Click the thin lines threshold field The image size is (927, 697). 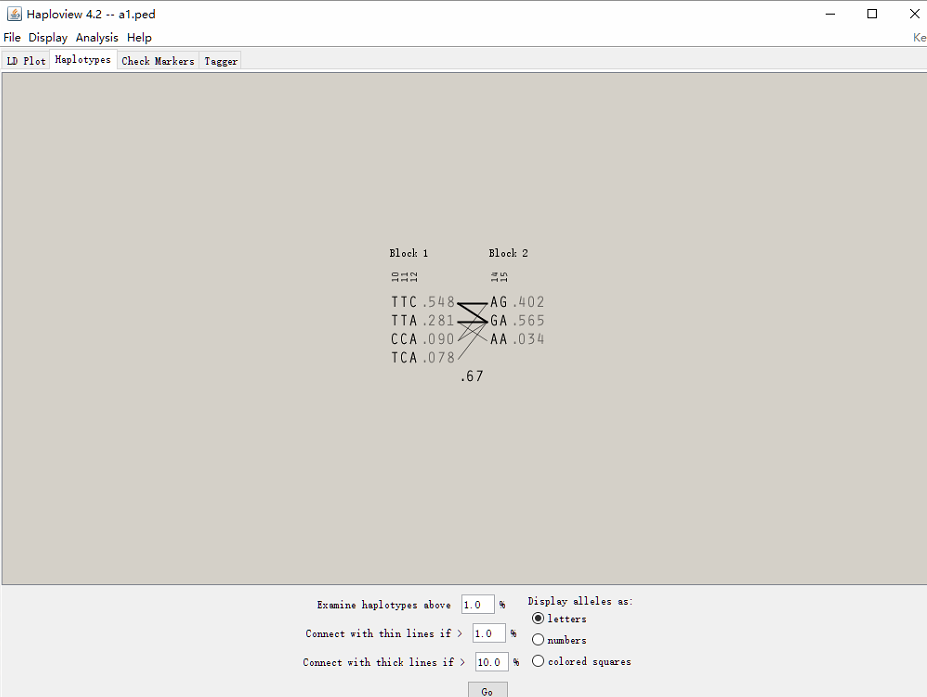tap(489, 633)
